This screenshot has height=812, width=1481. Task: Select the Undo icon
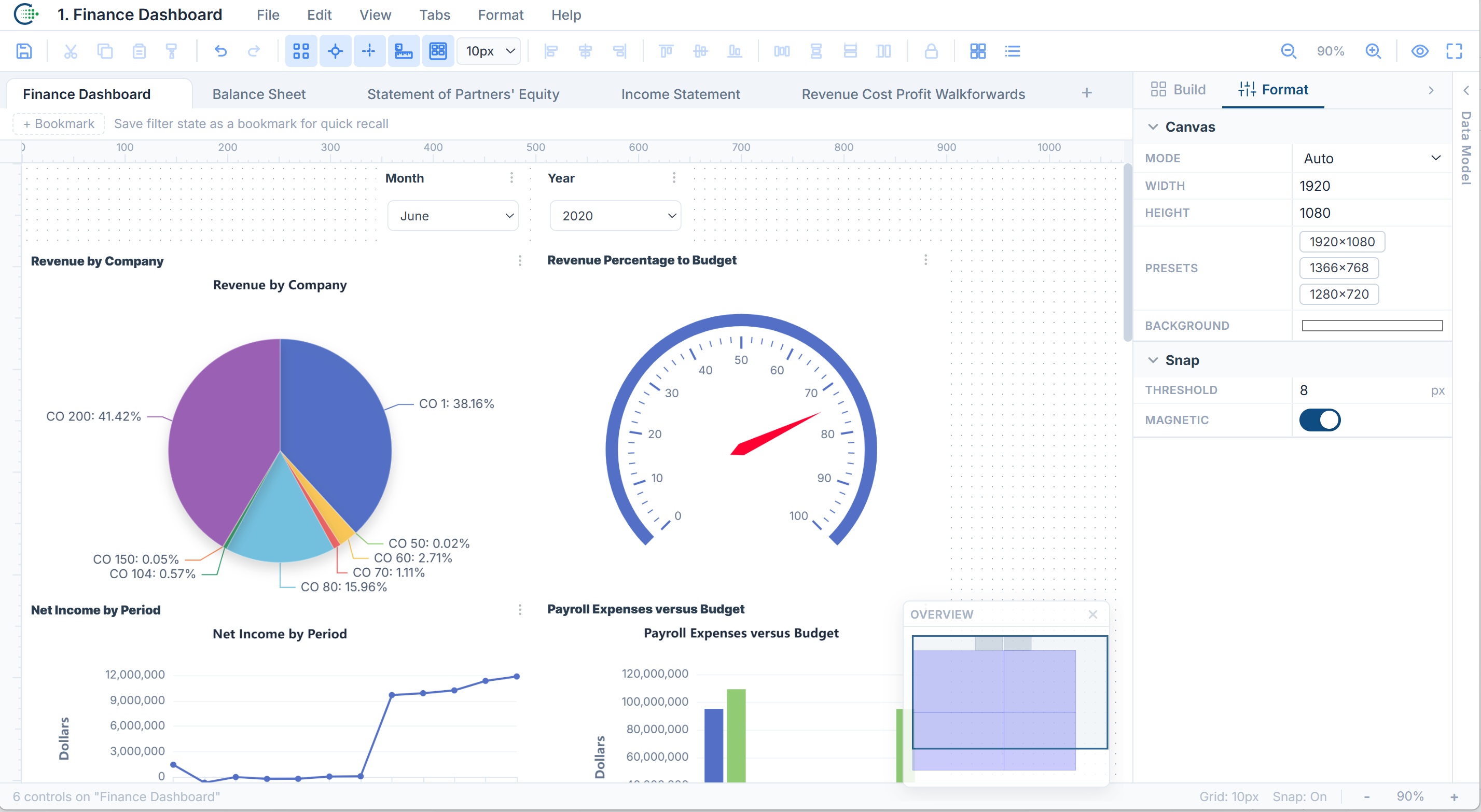point(221,51)
